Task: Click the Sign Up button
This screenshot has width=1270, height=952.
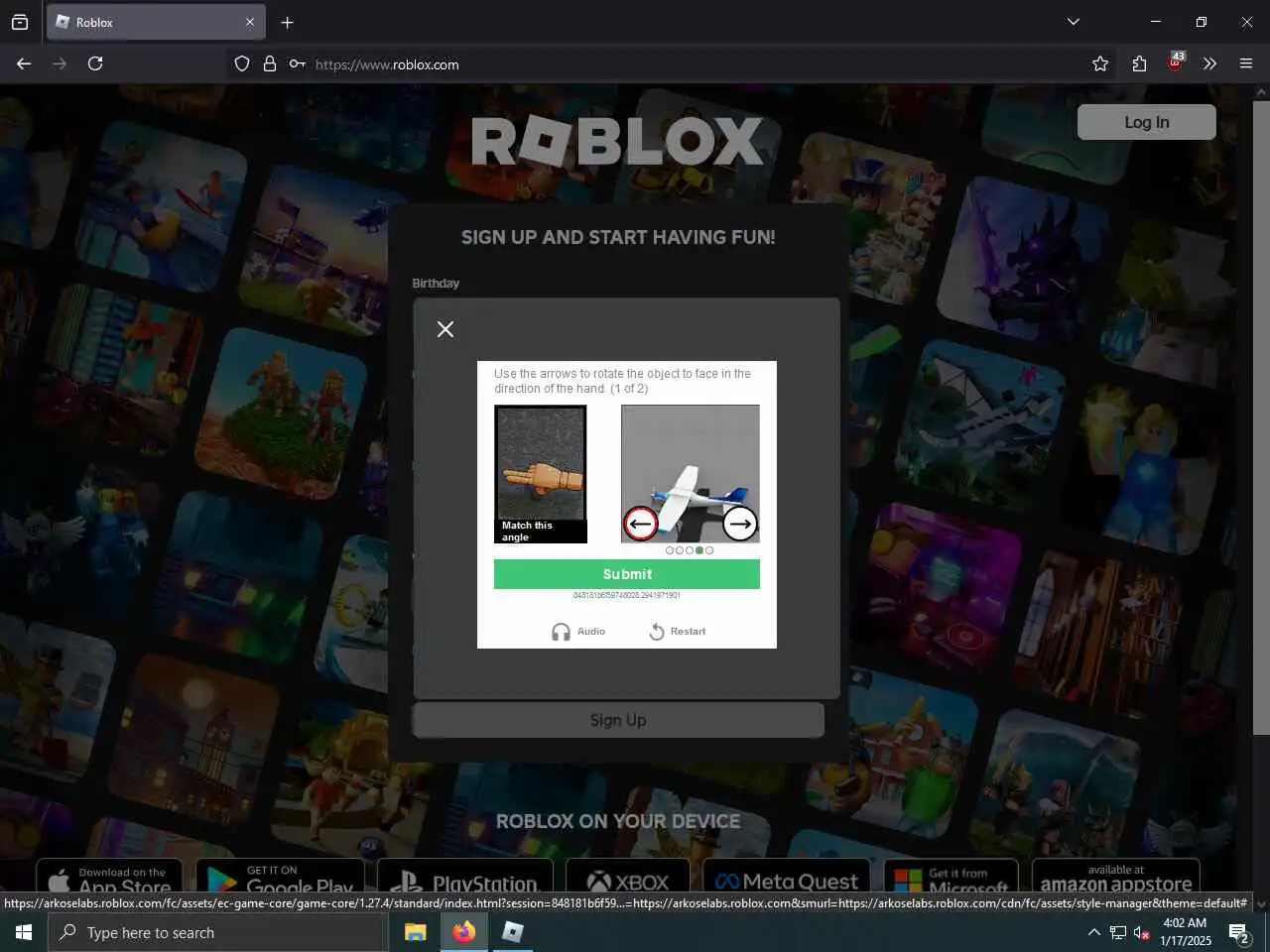Action: [x=618, y=720]
